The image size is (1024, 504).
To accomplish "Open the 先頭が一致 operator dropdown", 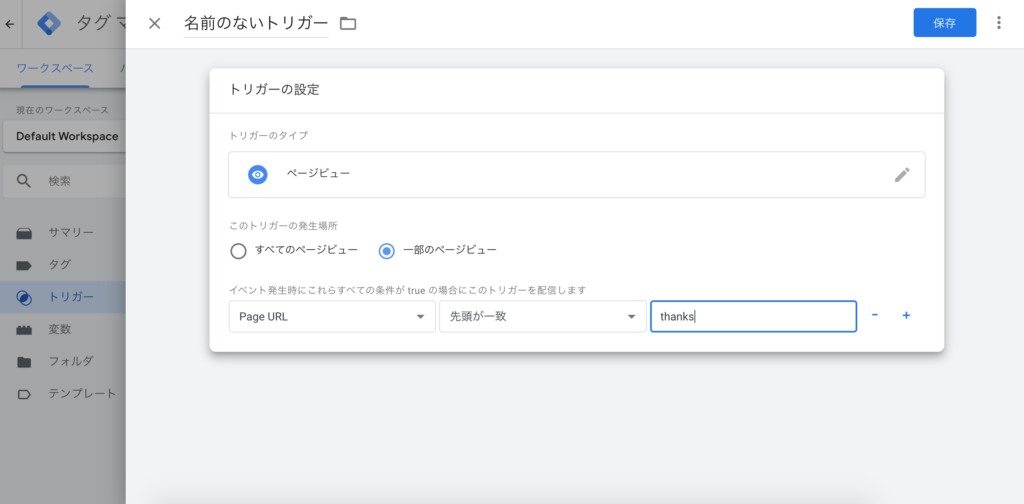I will 541,317.
